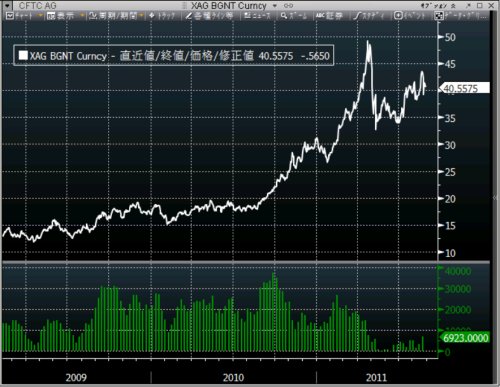Open the display (表示) toolbar icon
The image size is (500, 387).
[x=51, y=16]
